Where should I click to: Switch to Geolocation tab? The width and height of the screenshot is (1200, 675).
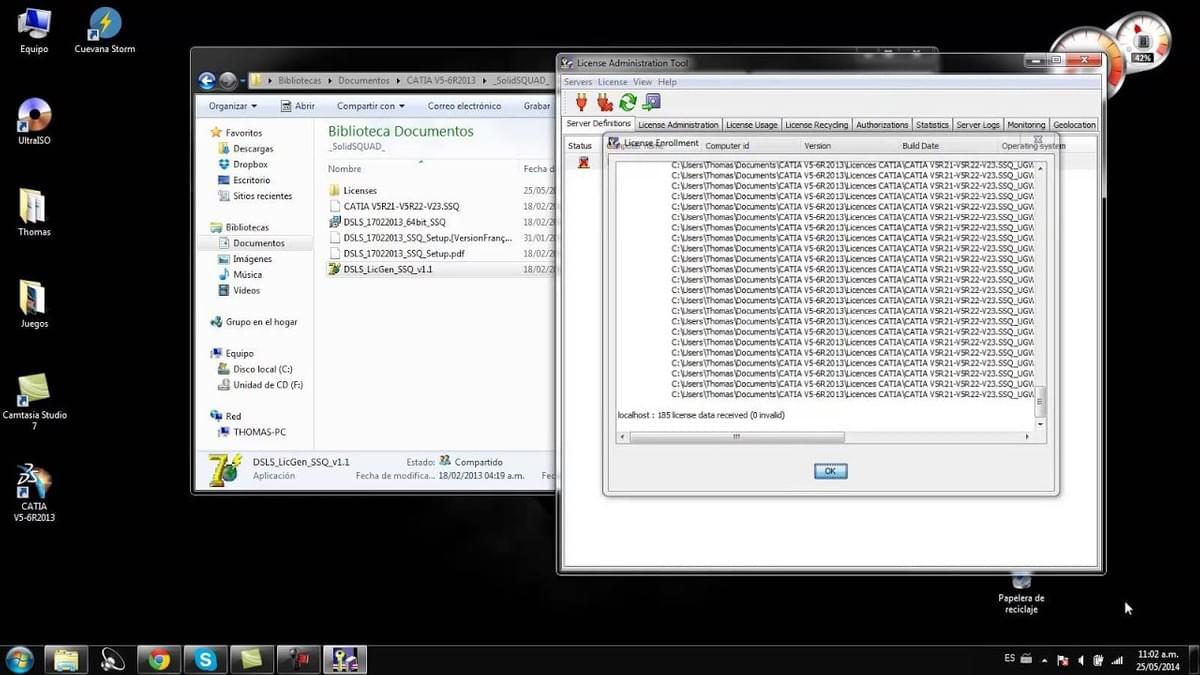click(1074, 125)
